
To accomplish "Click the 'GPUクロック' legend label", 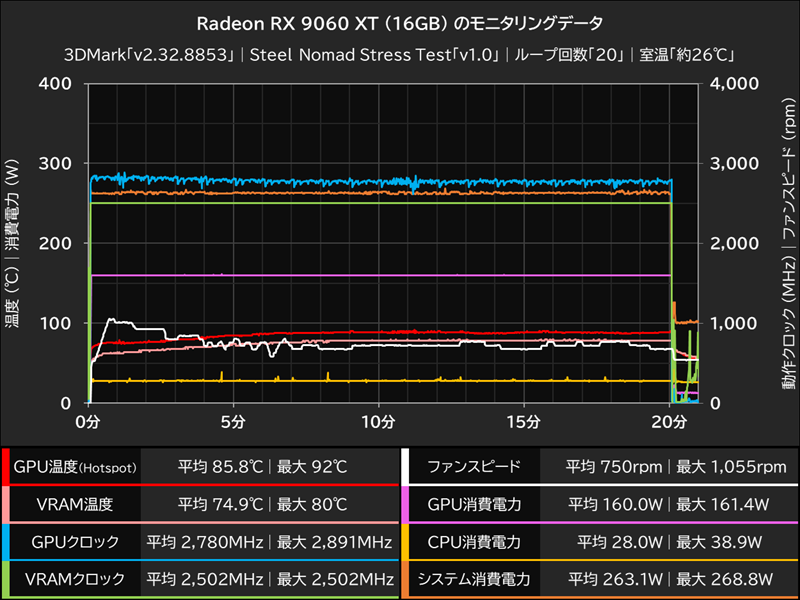I will (75, 542).
